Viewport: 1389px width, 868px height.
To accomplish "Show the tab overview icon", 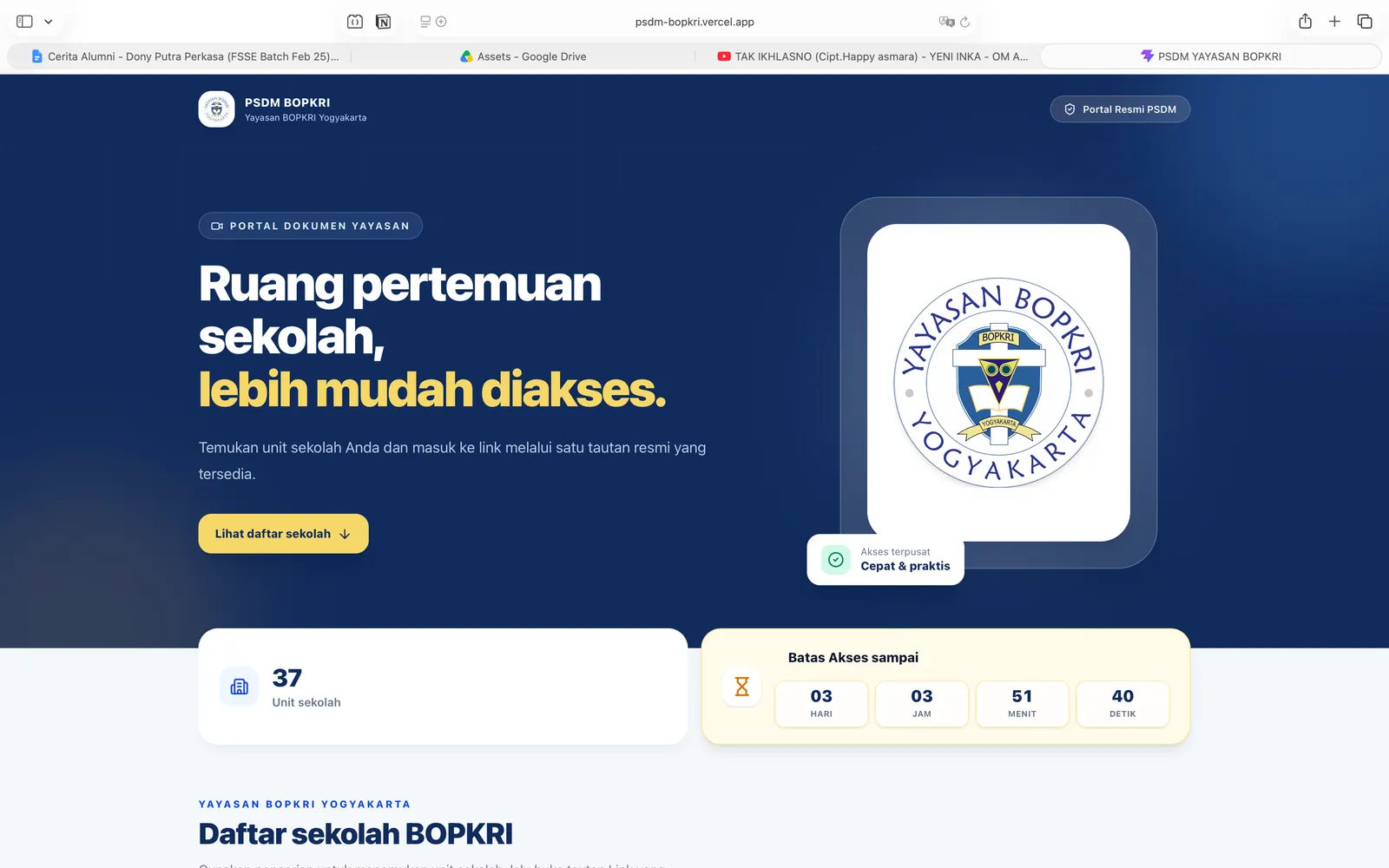I will click(1365, 22).
